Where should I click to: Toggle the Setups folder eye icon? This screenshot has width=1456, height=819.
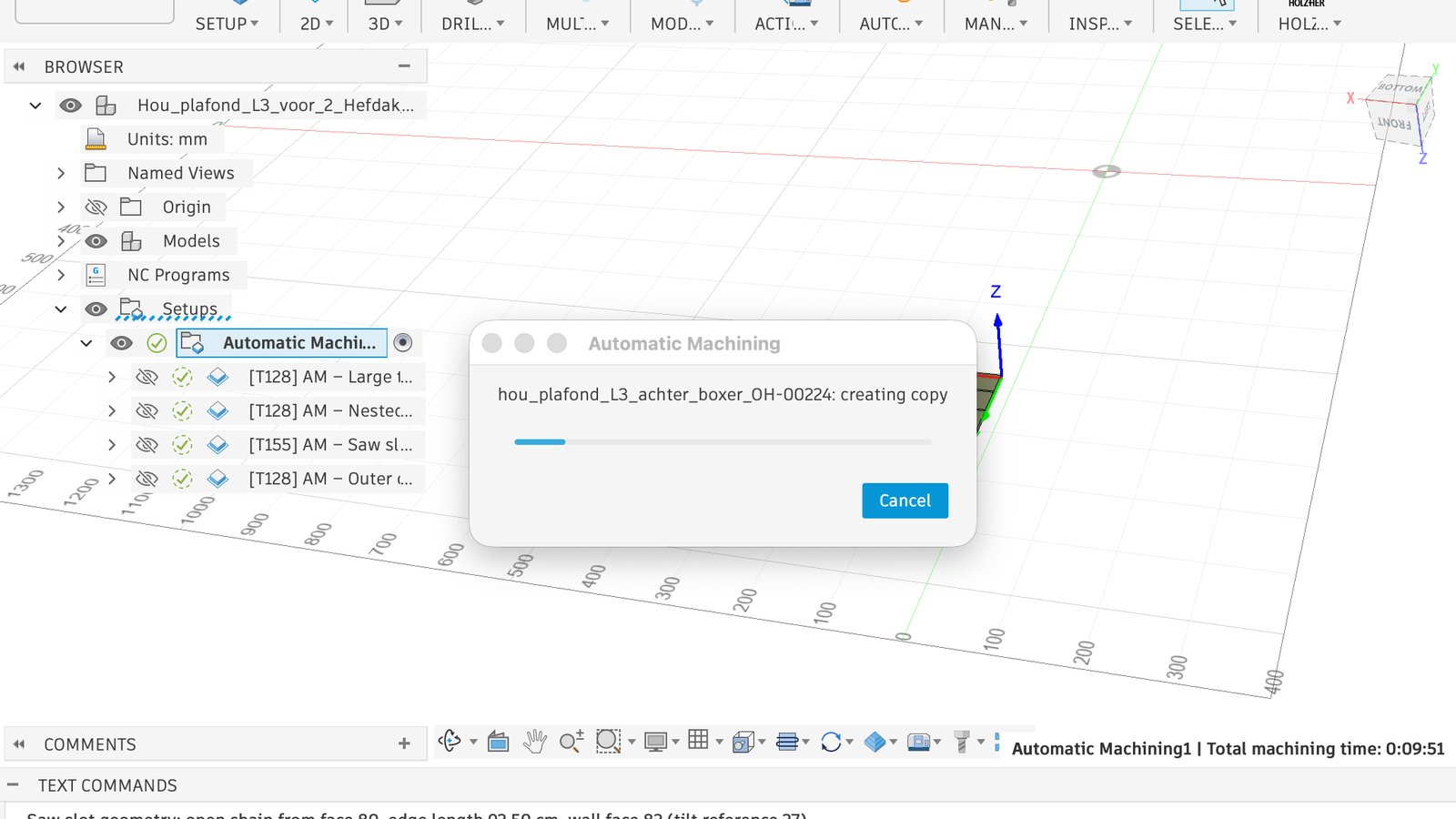[96, 309]
